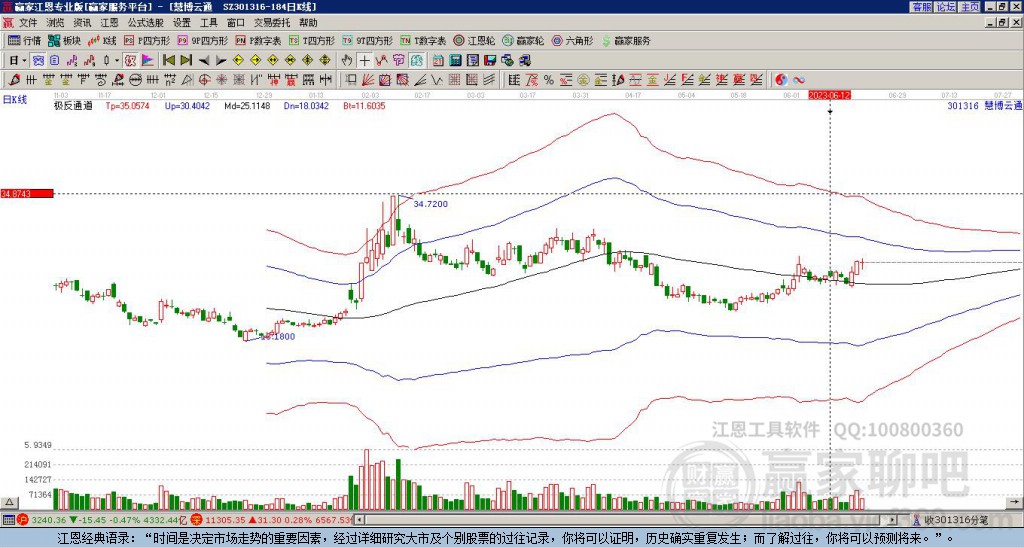Open the 9T四方形 tool
The image size is (1024, 548).
coord(368,40)
